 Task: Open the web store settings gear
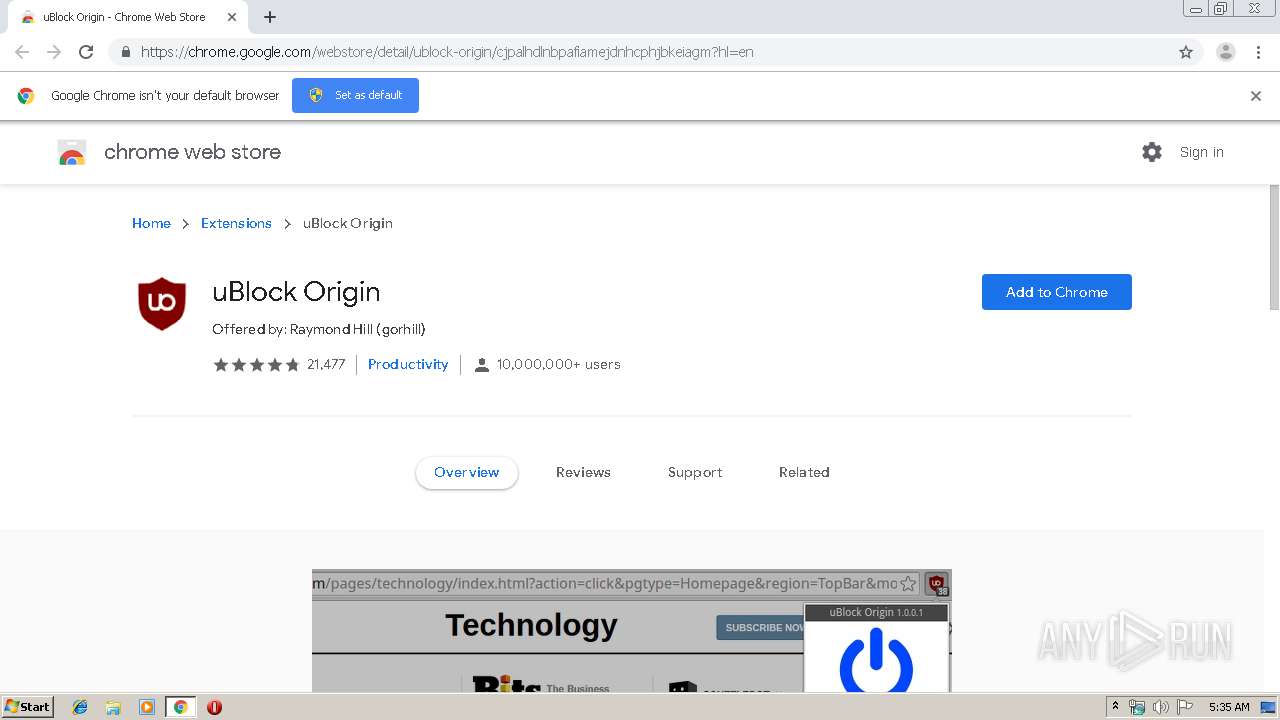coord(1152,152)
